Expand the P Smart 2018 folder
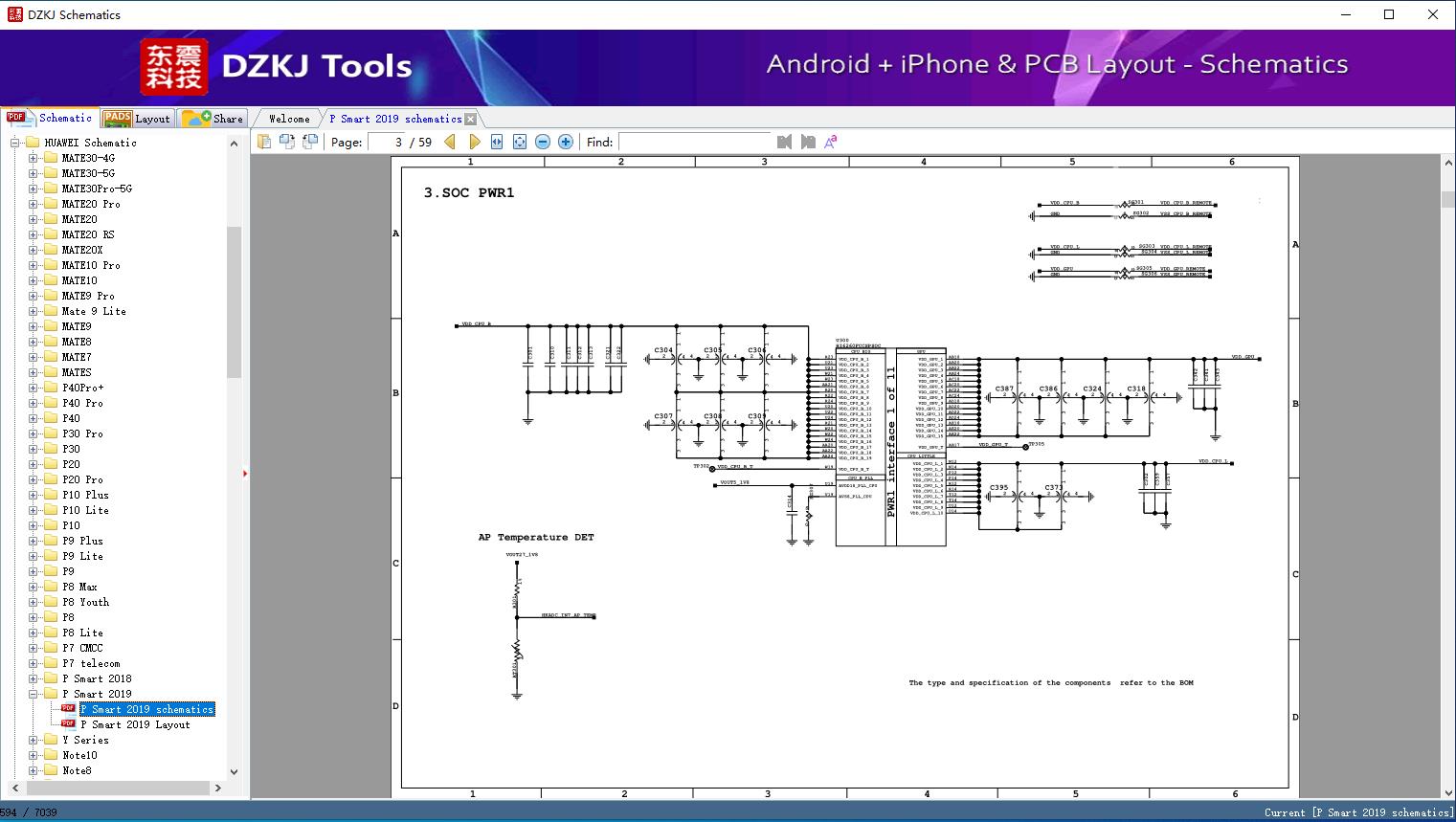This screenshot has height=822, width=1456. (34, 678)
